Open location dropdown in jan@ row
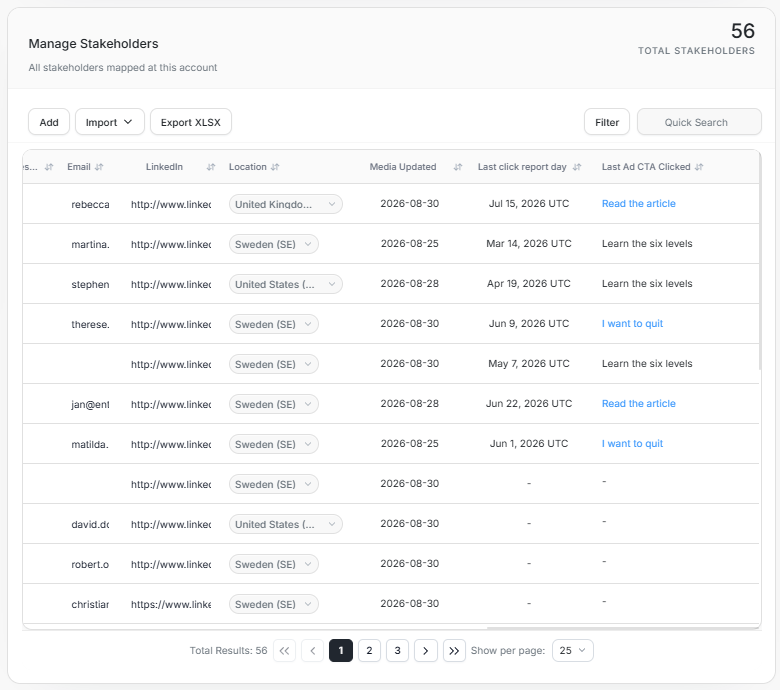The image size is (780, 690). [x=274, y=404]
